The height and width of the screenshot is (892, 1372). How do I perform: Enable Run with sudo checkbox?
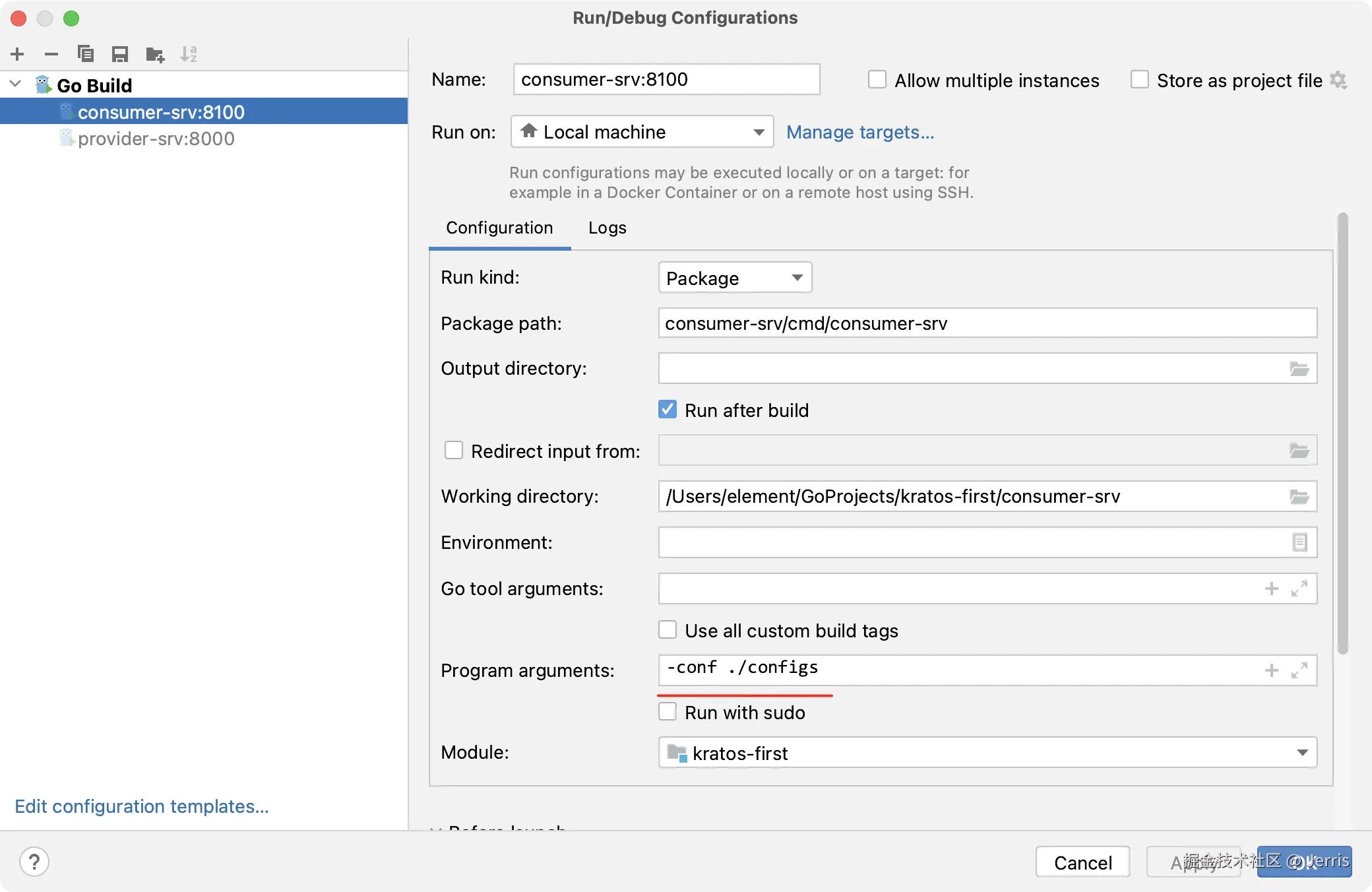pyautogui.click(x=668, y=712)
